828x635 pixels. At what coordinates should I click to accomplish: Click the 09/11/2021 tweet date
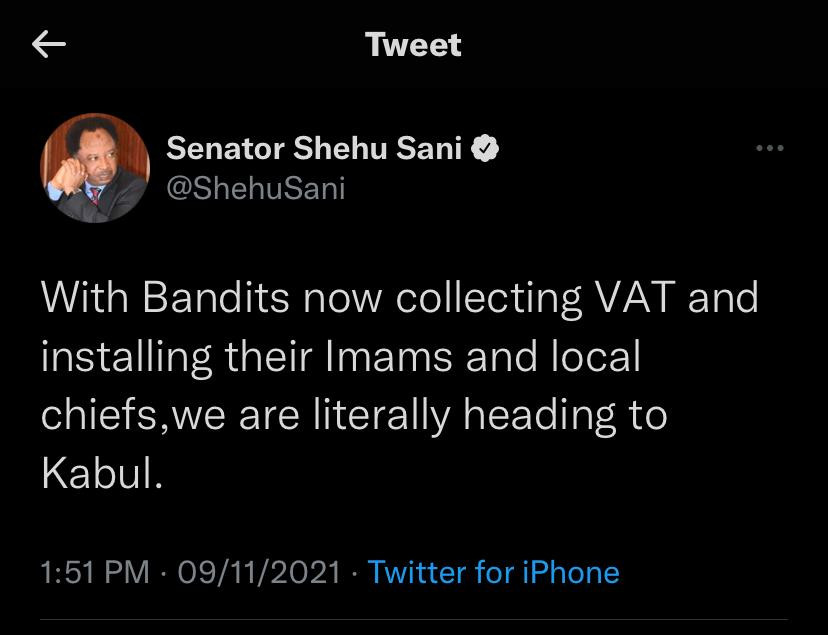click(260, 572)
